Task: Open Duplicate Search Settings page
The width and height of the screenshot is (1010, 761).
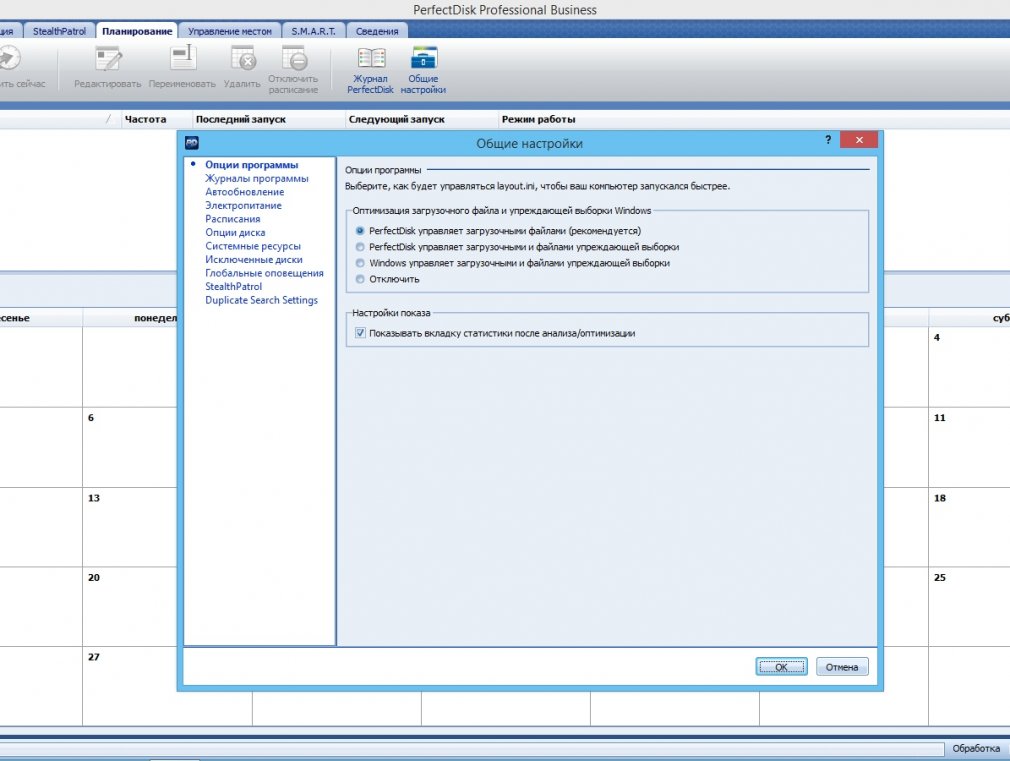Action: click(x=262, y=300)
